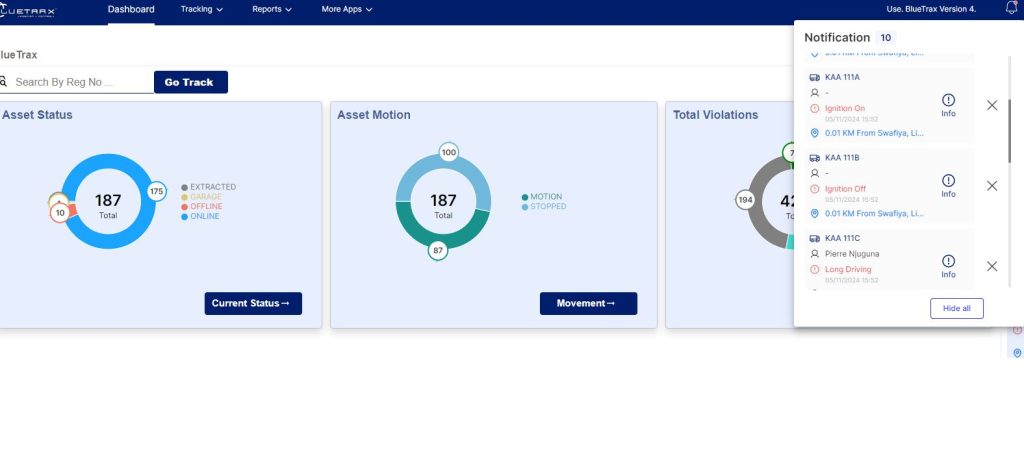
Task: Focus the Search By Reg No field
Action: pyautogui.click(x=80, y=82)
